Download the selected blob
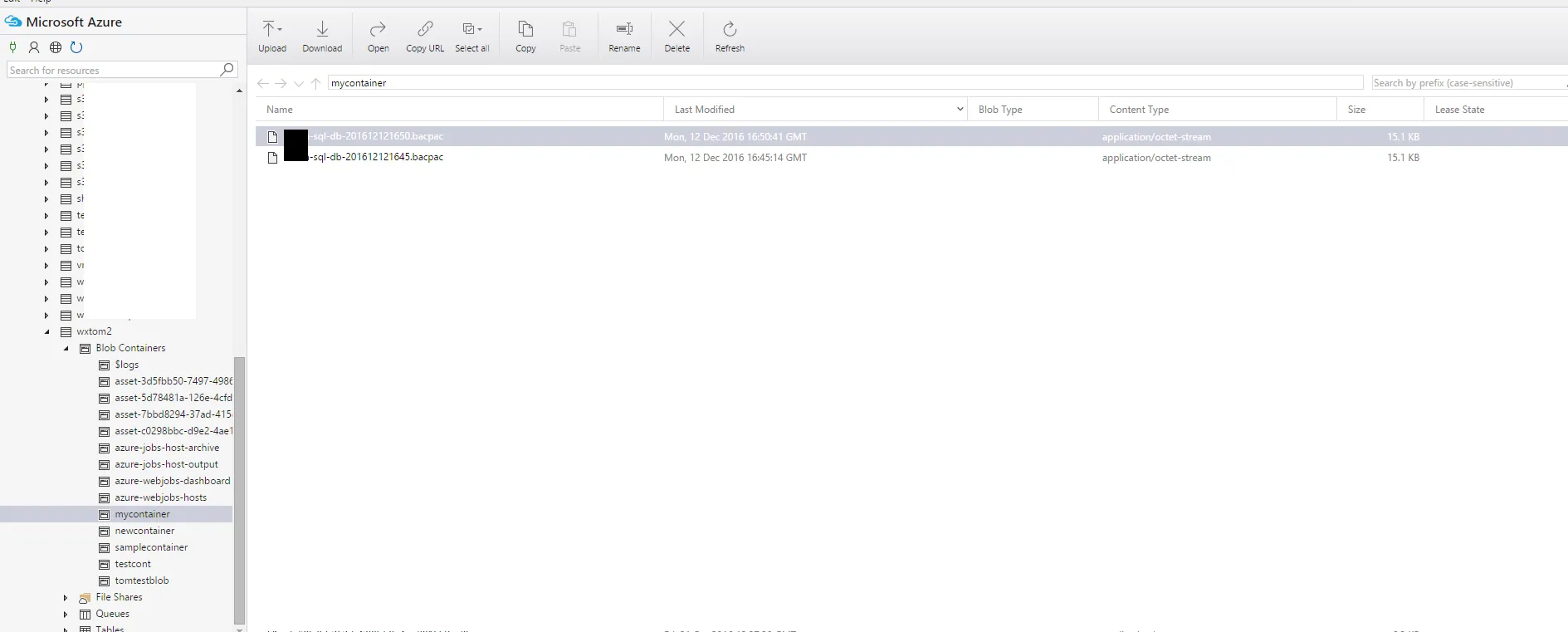1568x632 pixels. point(322,37)
